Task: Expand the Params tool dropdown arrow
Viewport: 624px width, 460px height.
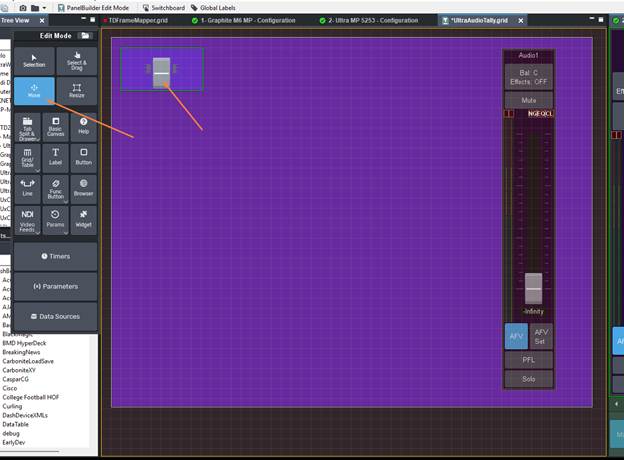Action: 66,232
